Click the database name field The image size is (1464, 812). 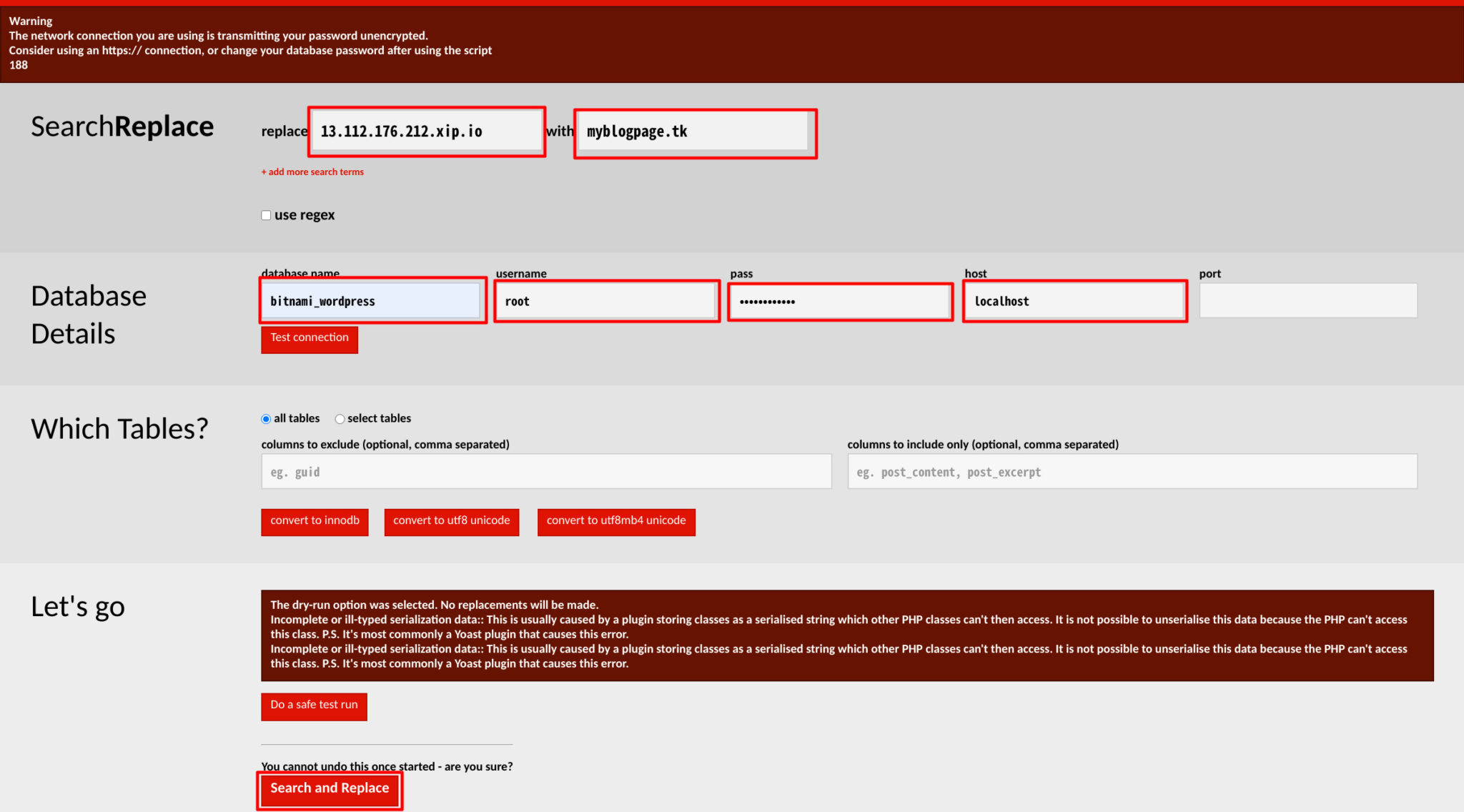tap(372, 301)
